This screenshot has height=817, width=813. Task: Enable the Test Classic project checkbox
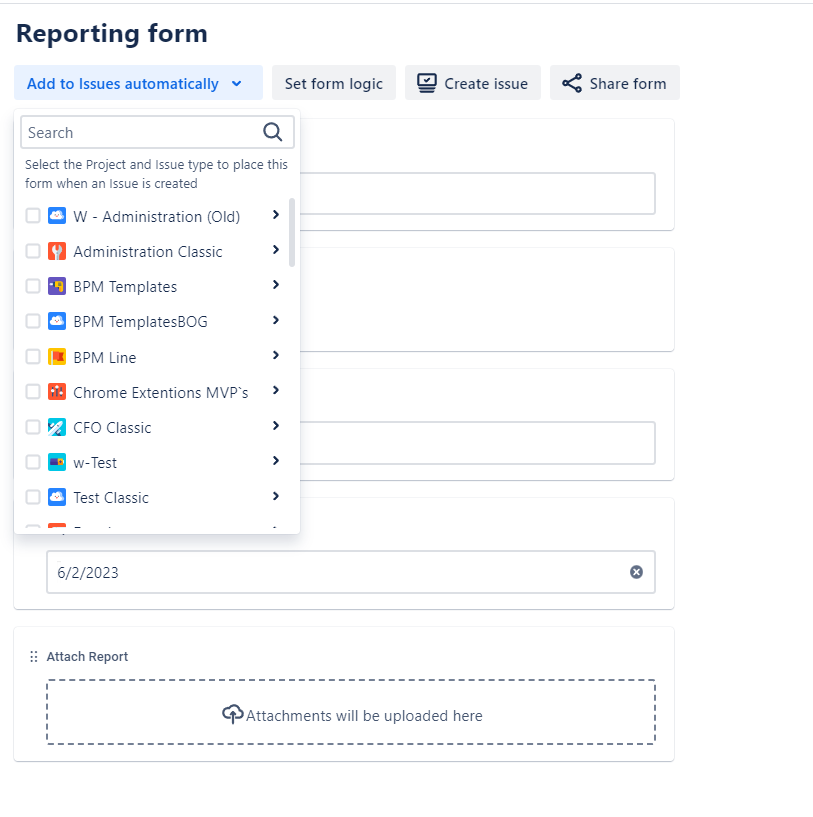32,496
